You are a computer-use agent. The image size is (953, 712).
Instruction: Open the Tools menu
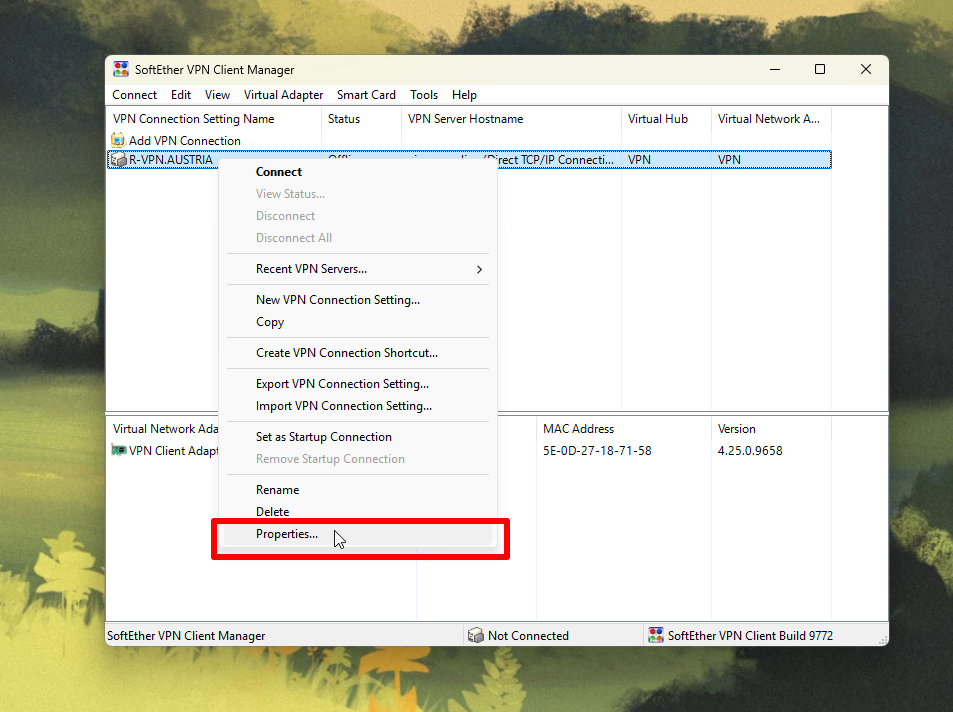424,95
